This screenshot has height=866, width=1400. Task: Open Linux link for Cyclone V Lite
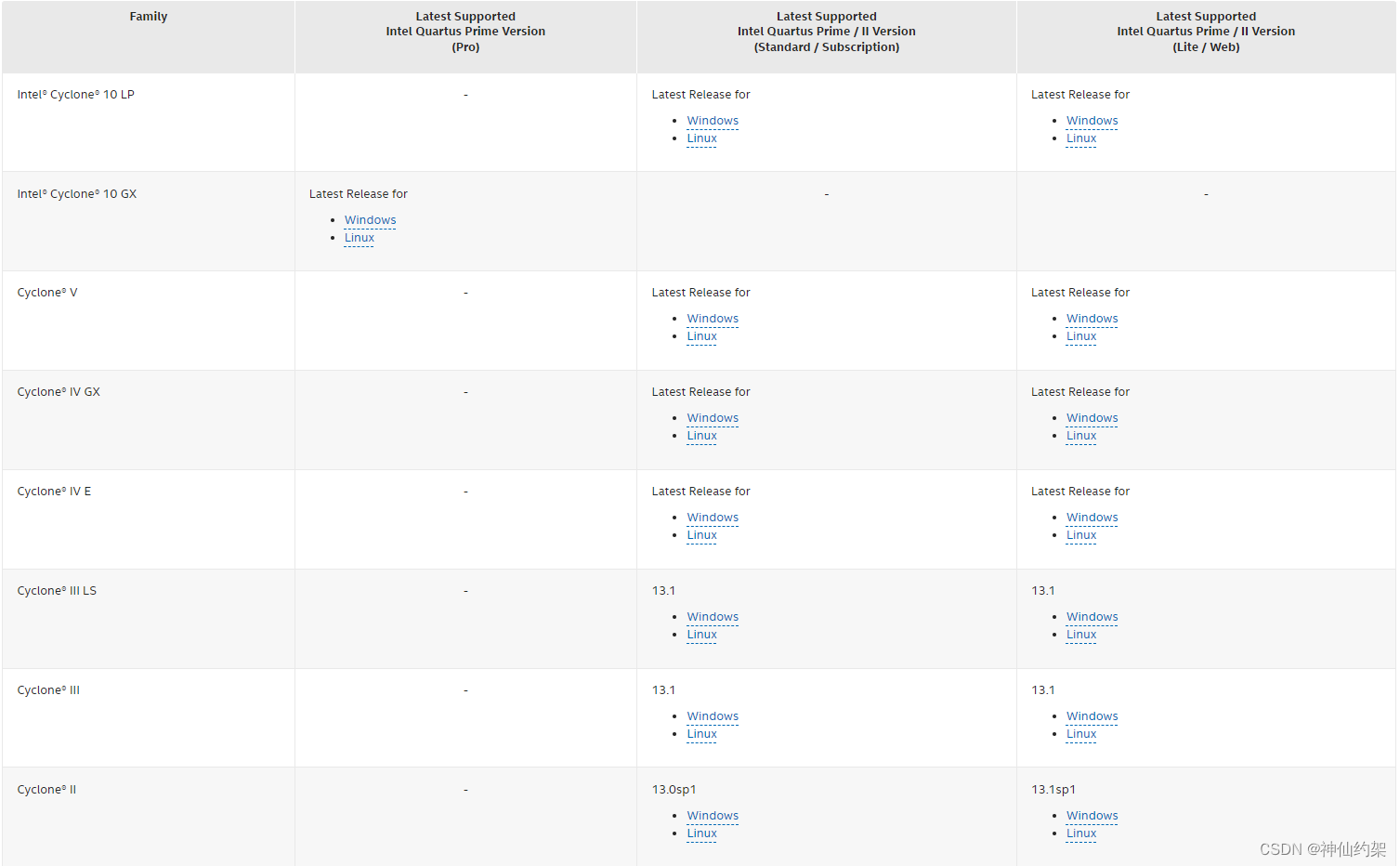click(x=1081, y=336)
